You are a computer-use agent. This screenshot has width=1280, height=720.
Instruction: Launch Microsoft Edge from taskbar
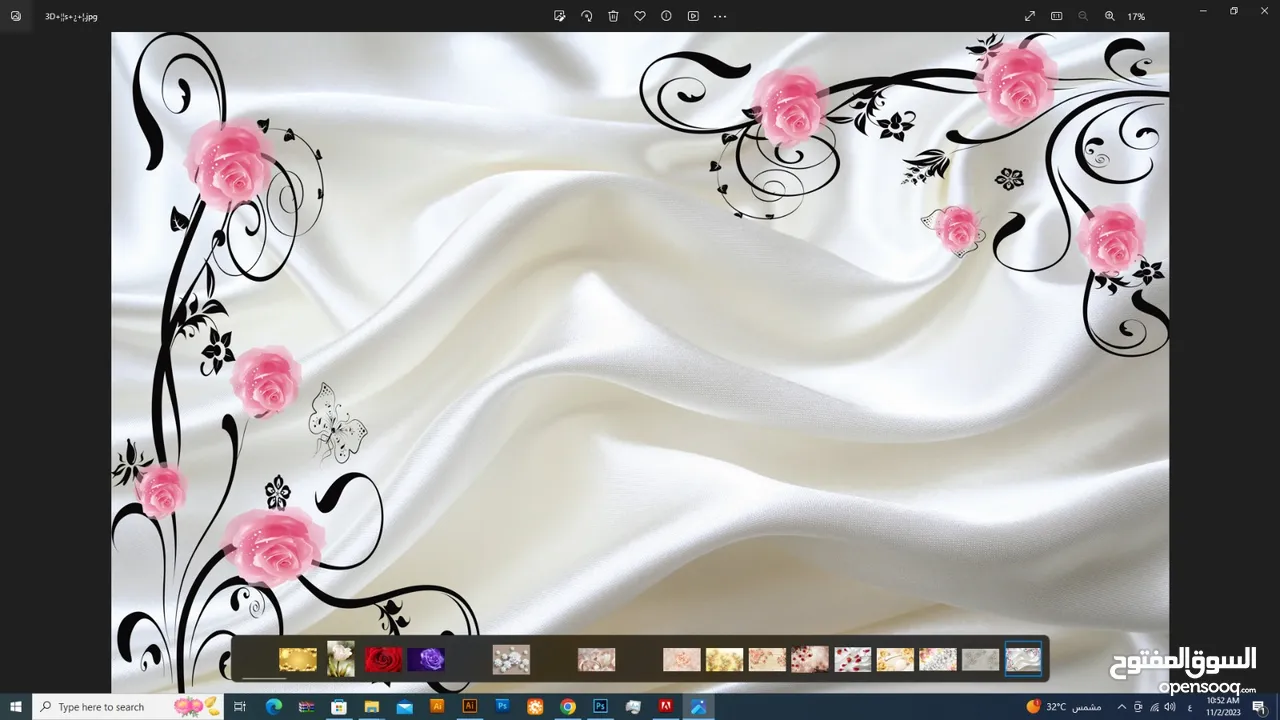tap(273, 707)
